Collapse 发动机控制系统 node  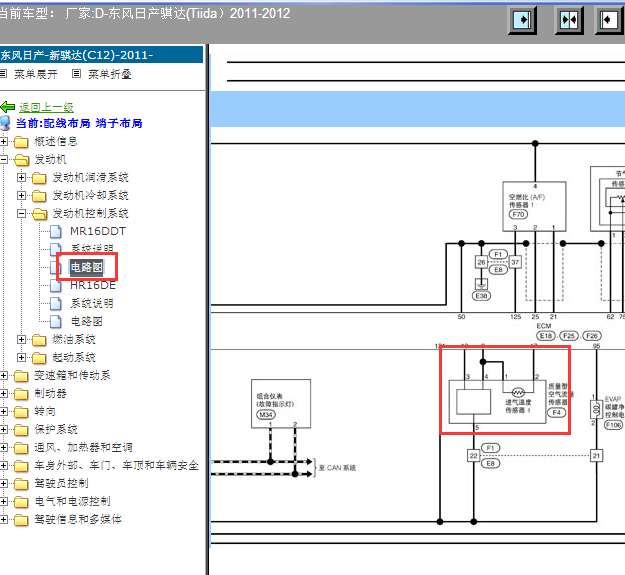click(x=22, y=214)
